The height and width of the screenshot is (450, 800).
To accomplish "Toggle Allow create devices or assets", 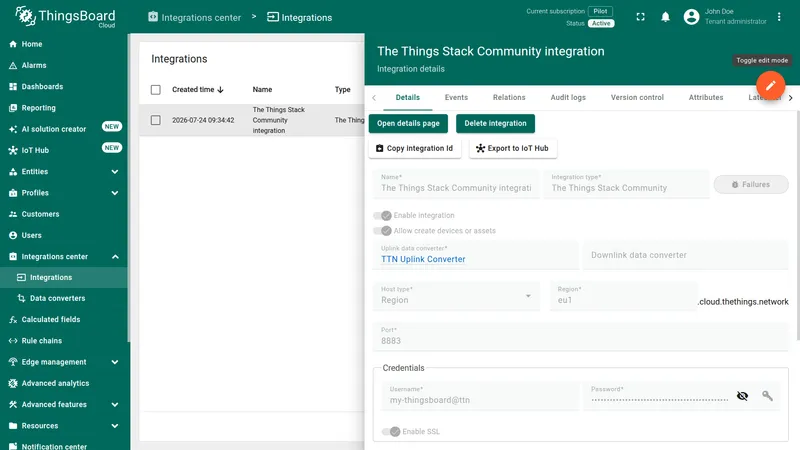I will (x=382, y=231).
